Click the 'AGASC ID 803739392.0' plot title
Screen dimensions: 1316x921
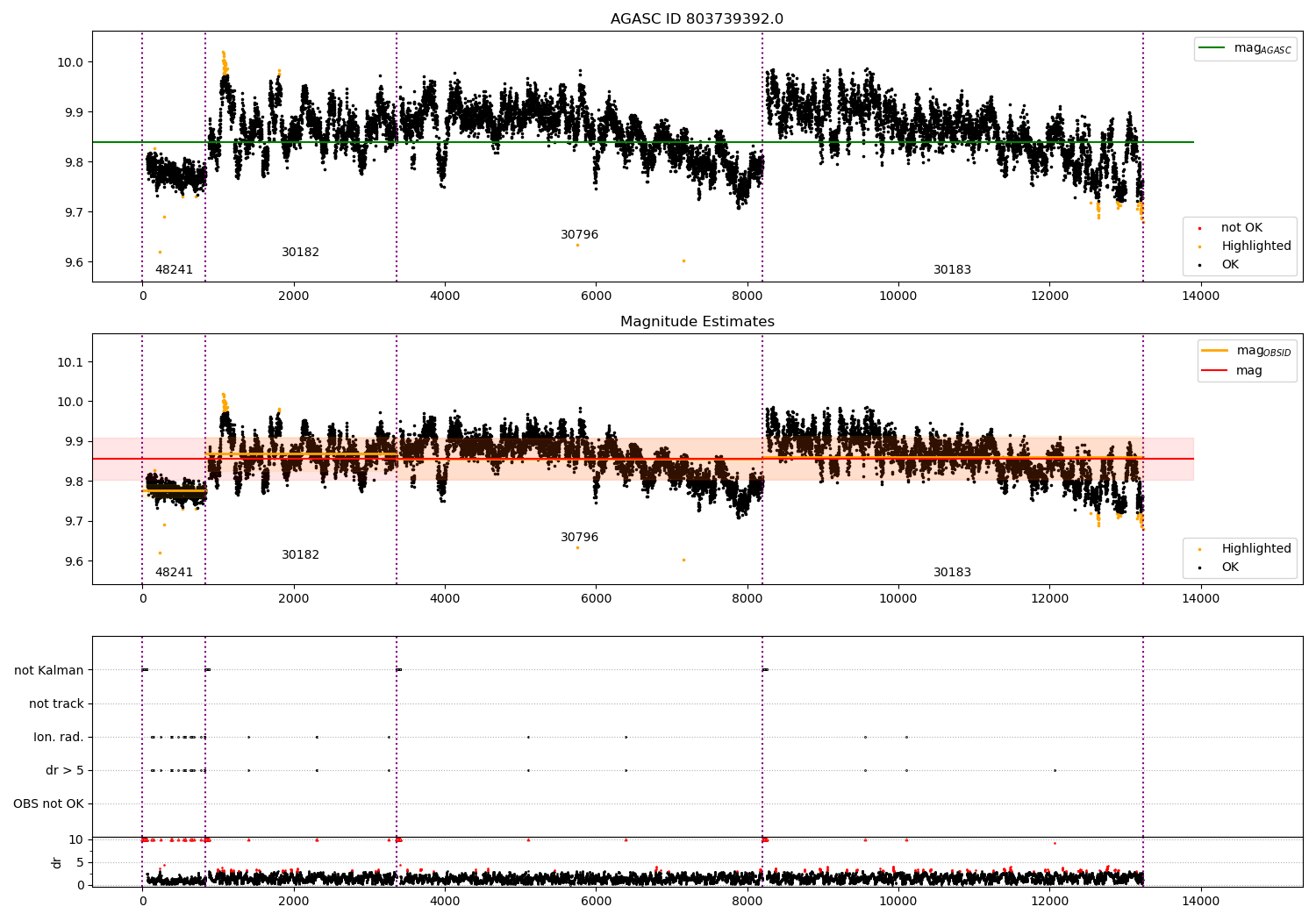pyautogui.click(x=697, y=19)
